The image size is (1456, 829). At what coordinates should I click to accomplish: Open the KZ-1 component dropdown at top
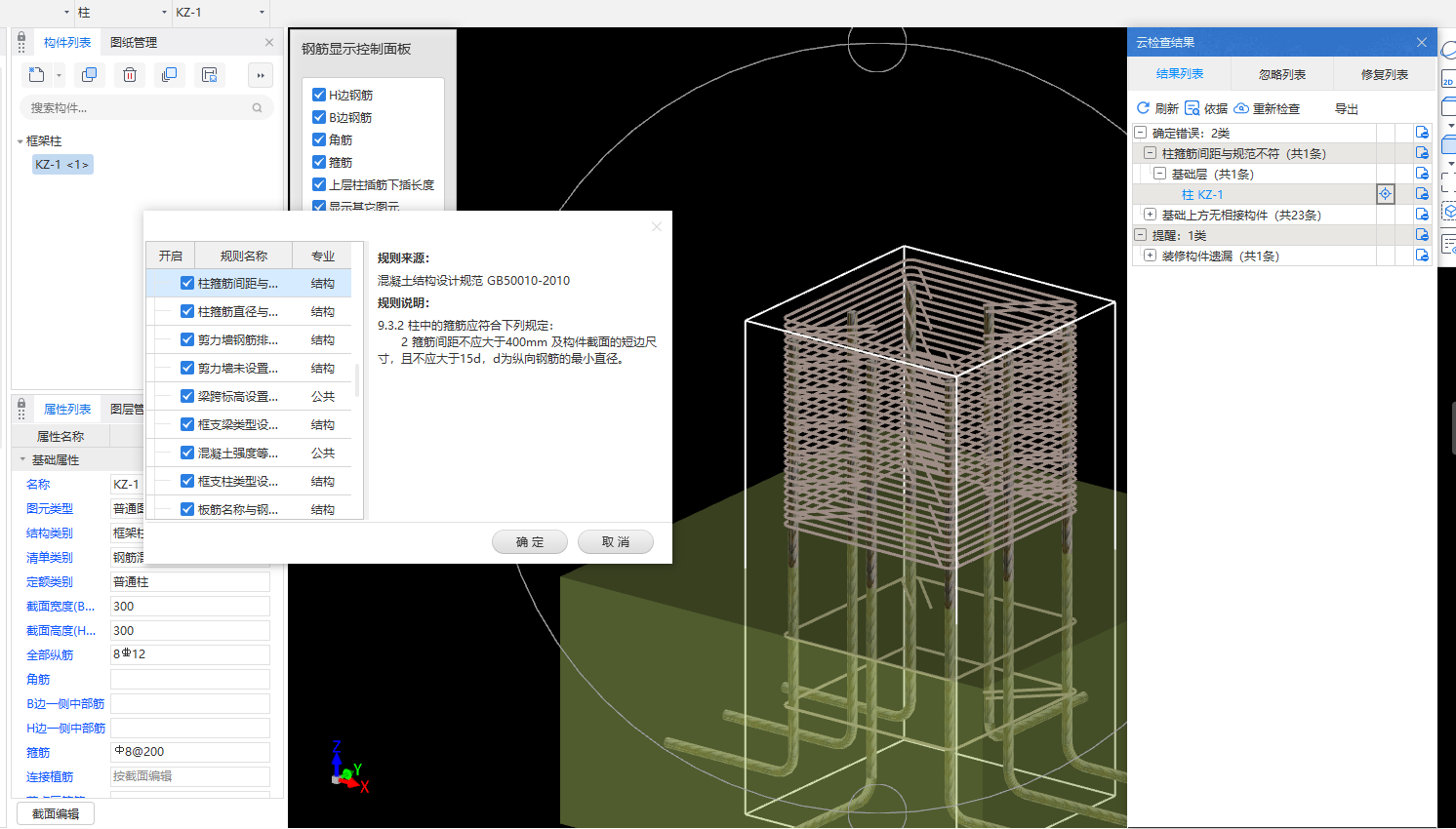click(x=262, y=13)
